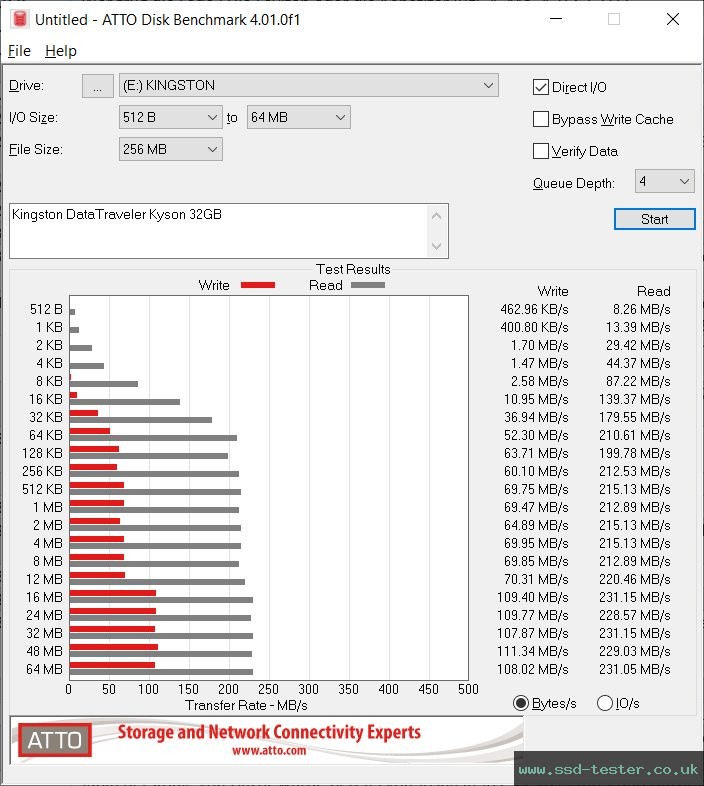Open the 256 MB file size dropdown
The image size is (704, 786).
click(x=170, y=149)
